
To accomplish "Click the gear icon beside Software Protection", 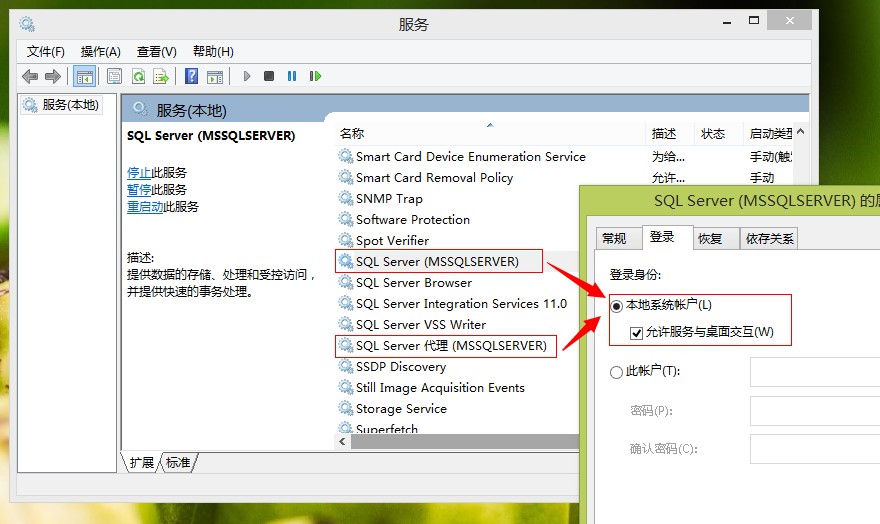I will [x=346, y=219].
